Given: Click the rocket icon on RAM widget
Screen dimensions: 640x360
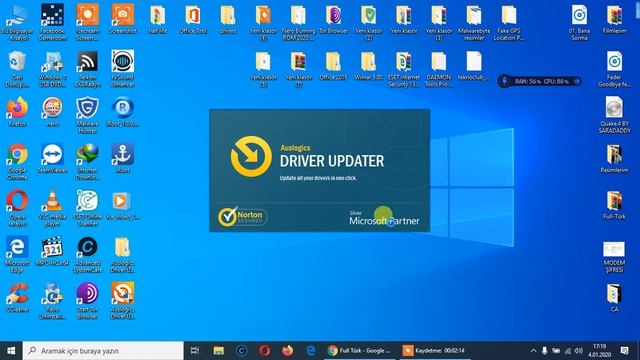Looking at the screenshot, I should pyautogui.click(x=504, y=81).
